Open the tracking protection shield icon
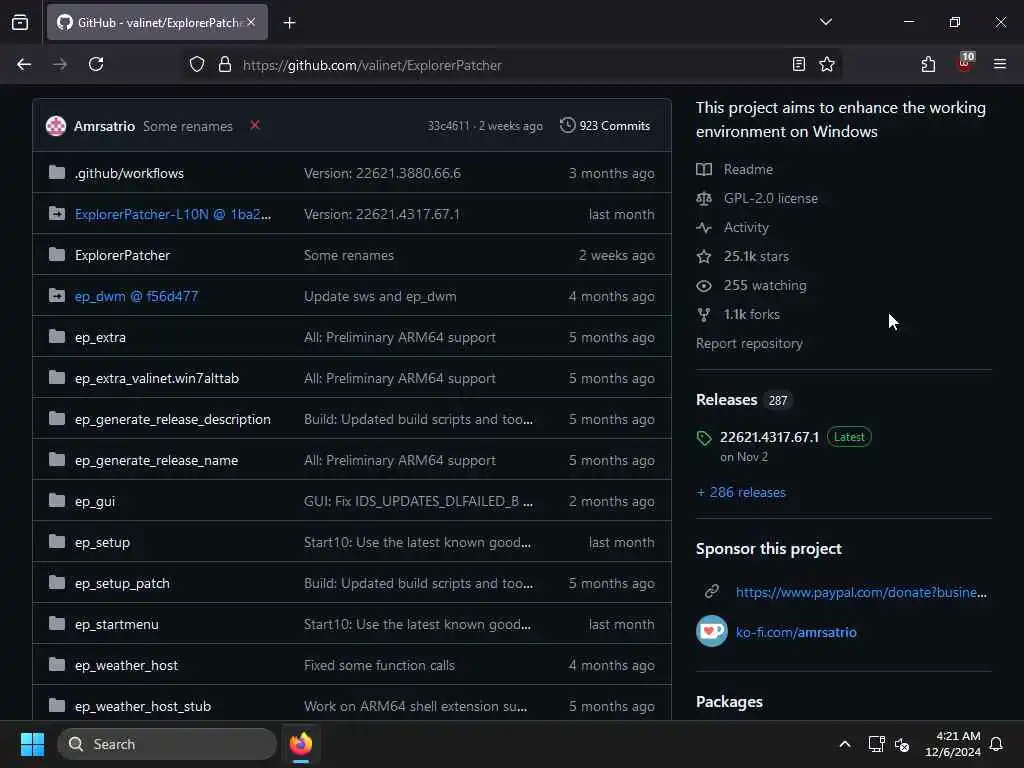 click(x=197, y=65)
